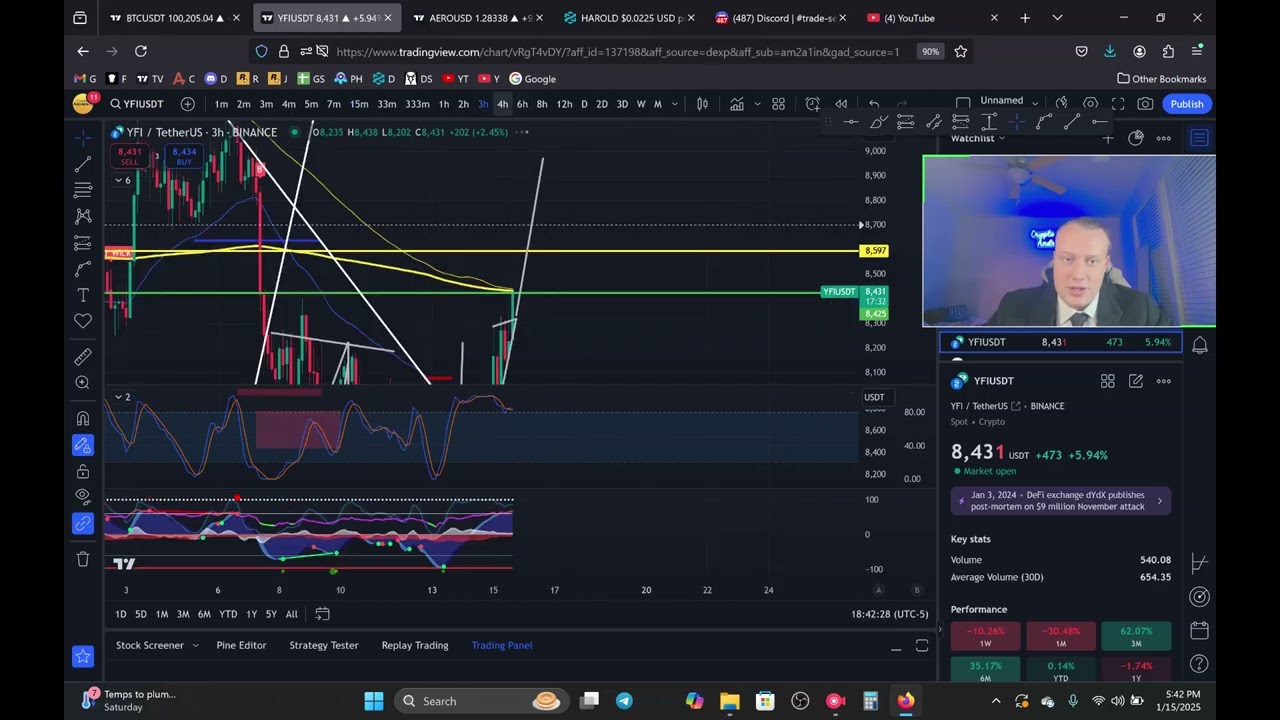The width and height of the screenshot is (1280, 720).
Task: Click the Publish button
Action: click(x=1187, y=104)
